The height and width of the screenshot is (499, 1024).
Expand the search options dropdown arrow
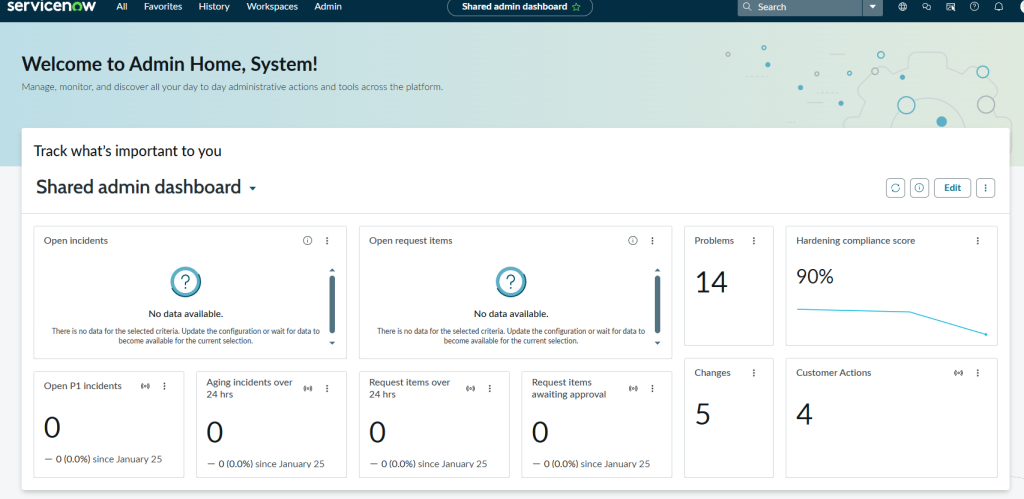pos(873,7)
